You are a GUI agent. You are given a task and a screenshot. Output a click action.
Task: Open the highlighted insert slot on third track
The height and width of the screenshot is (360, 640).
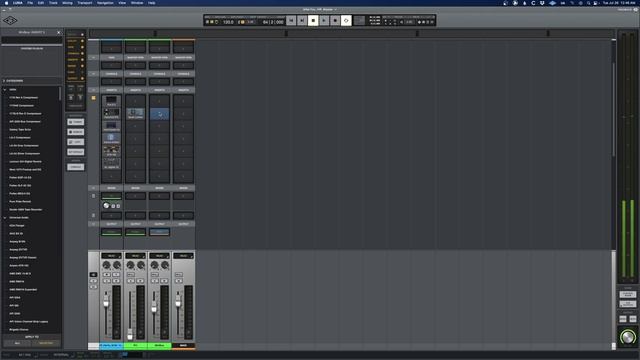pos(160,113)
